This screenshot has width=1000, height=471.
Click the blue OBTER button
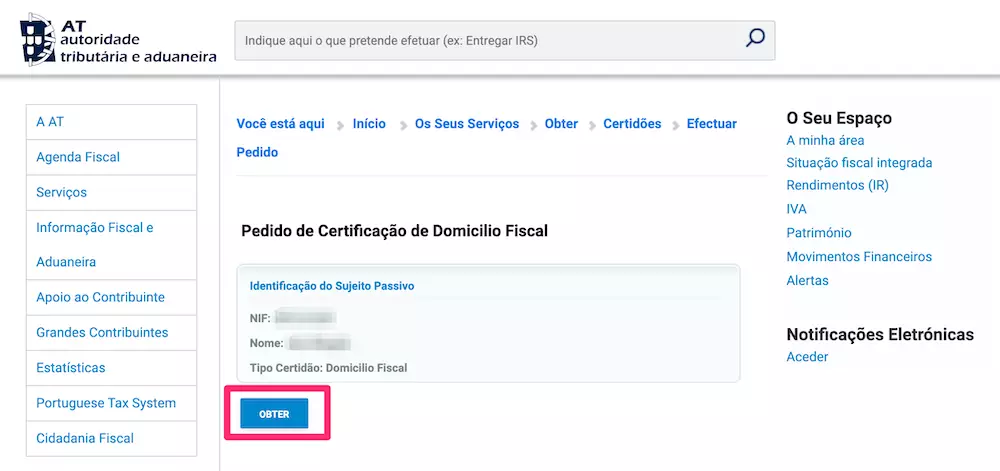(274, 414)
